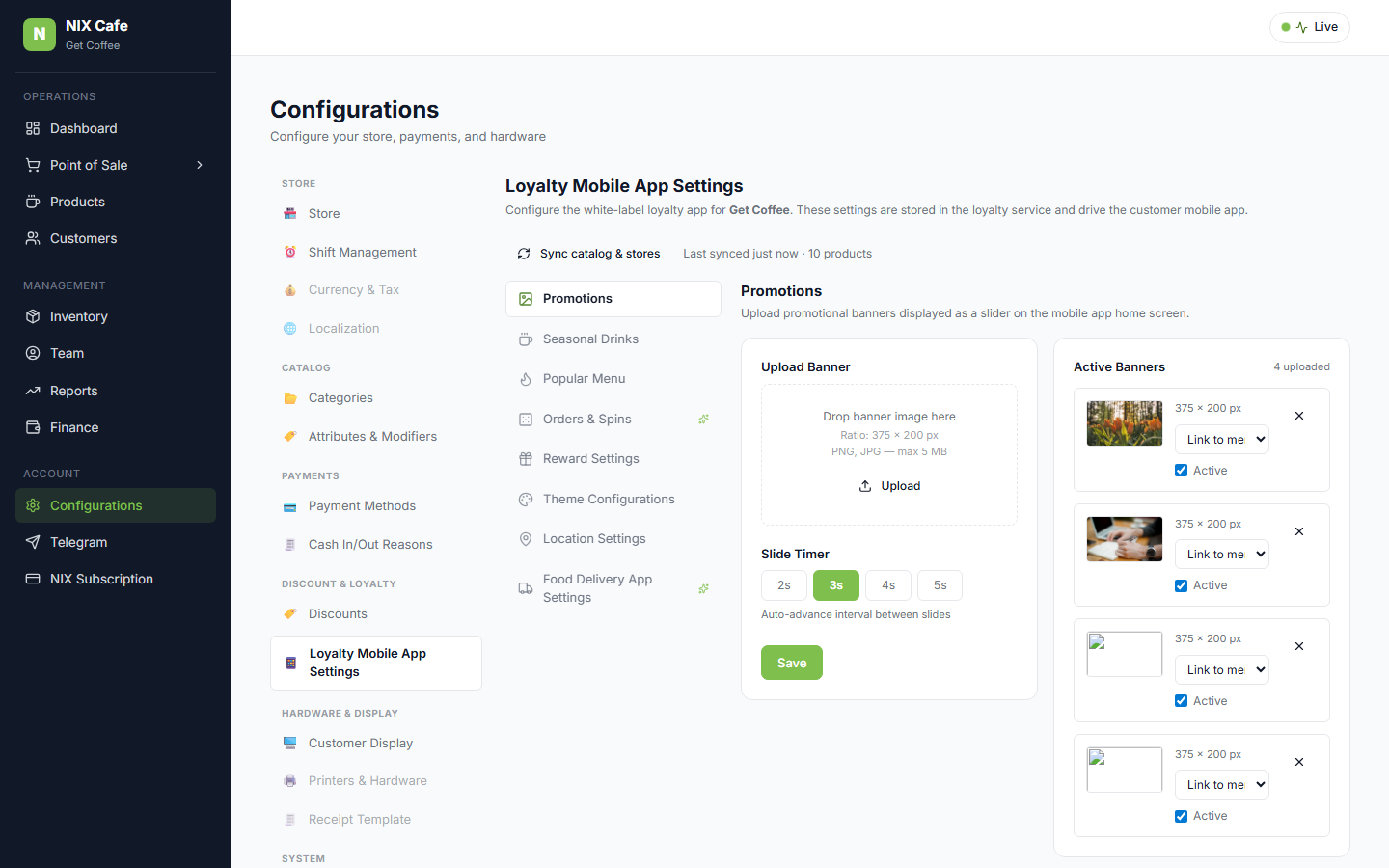Click the Reward Settings gift icon
The height and width of the screenshot is (868, 1389).
526,459
